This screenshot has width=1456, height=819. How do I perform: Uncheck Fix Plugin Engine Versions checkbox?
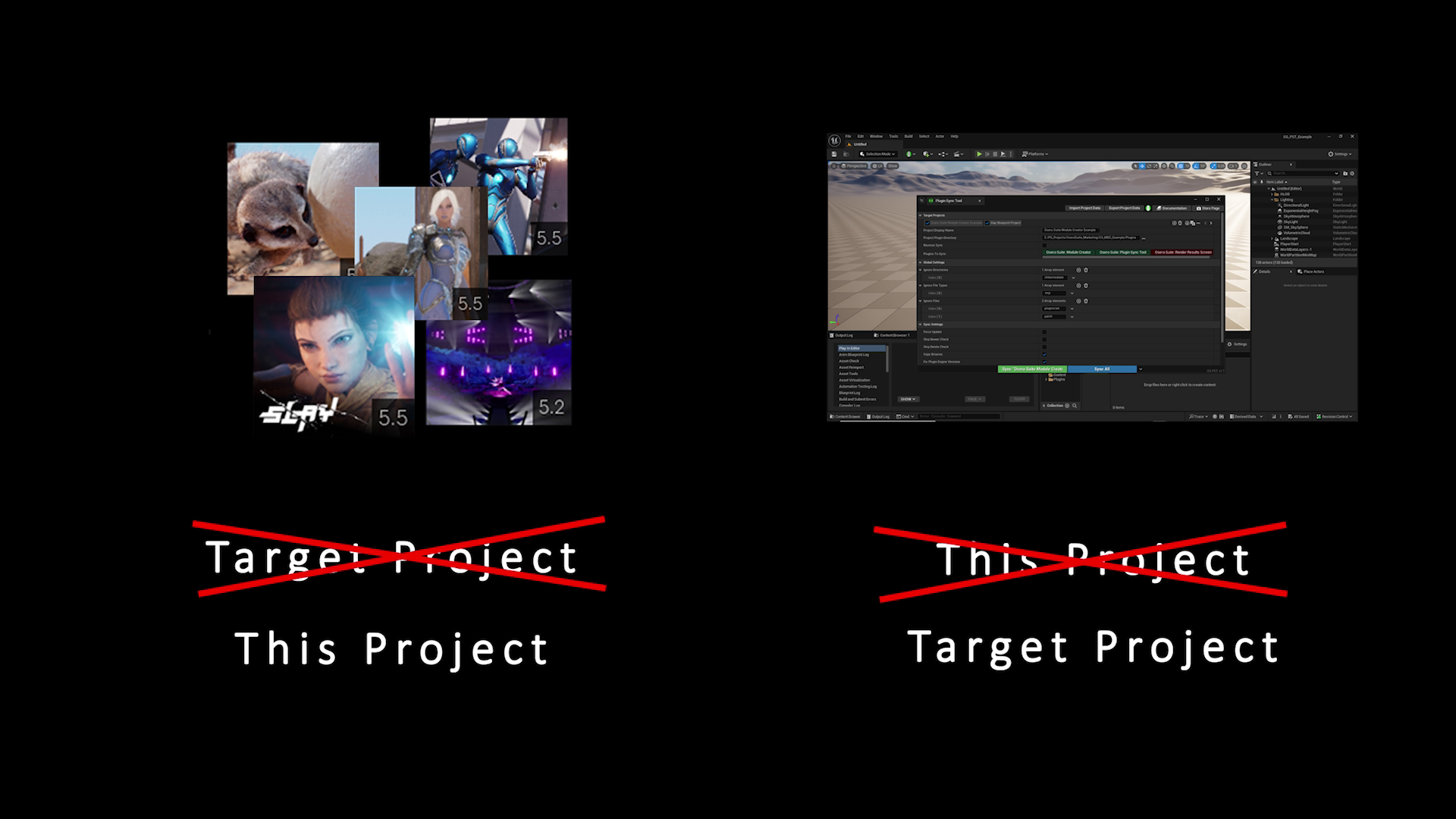click(1044, 362)
